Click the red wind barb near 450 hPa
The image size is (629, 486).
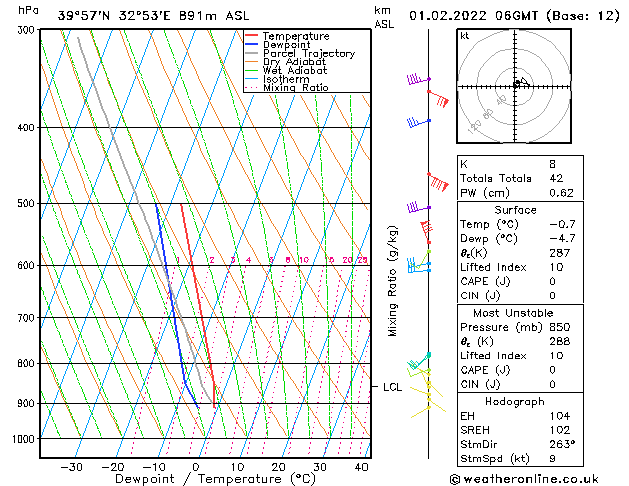(438, 182)
